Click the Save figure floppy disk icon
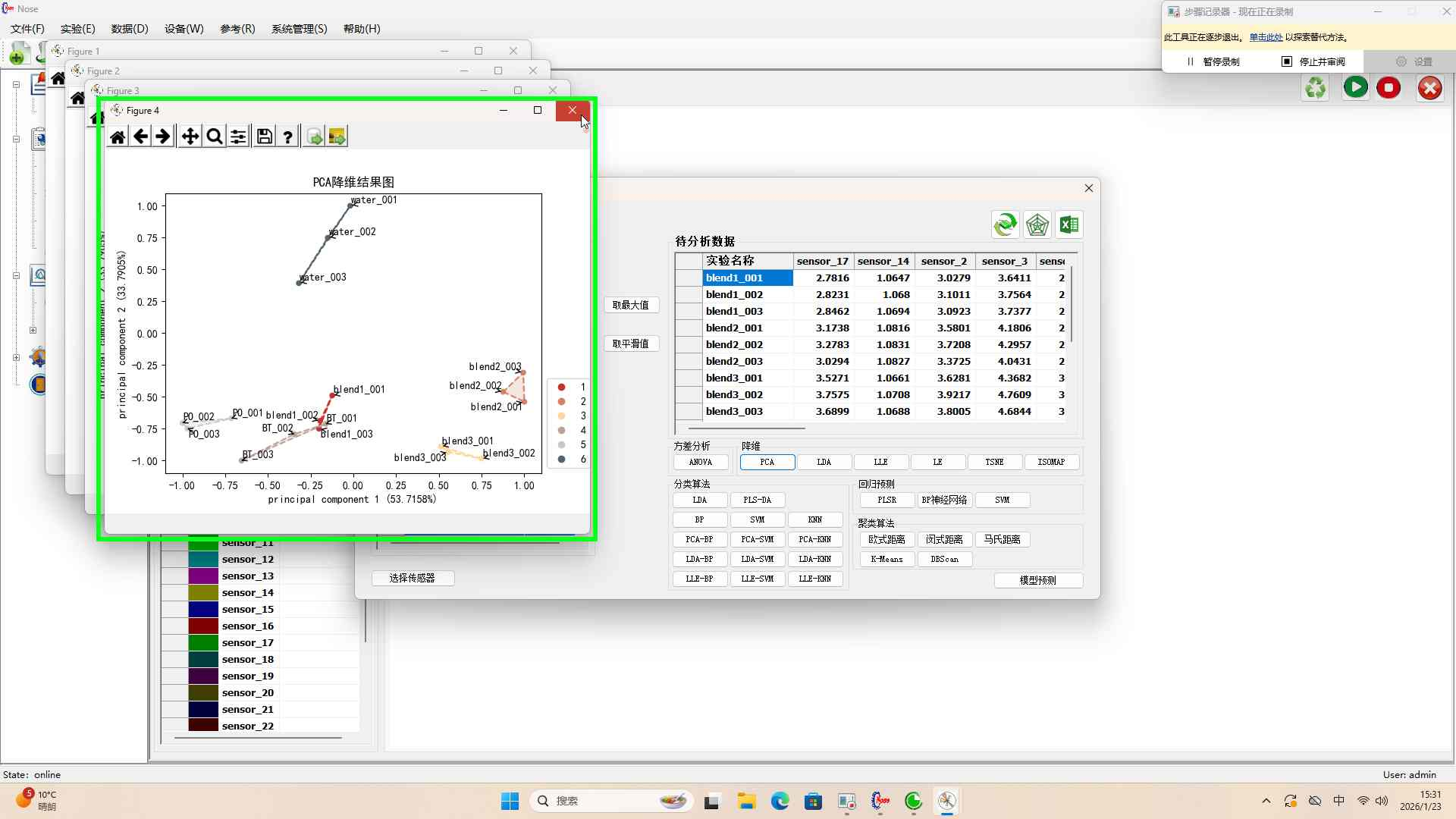This screenshot has height=819, width=1456. pos(264,136)
